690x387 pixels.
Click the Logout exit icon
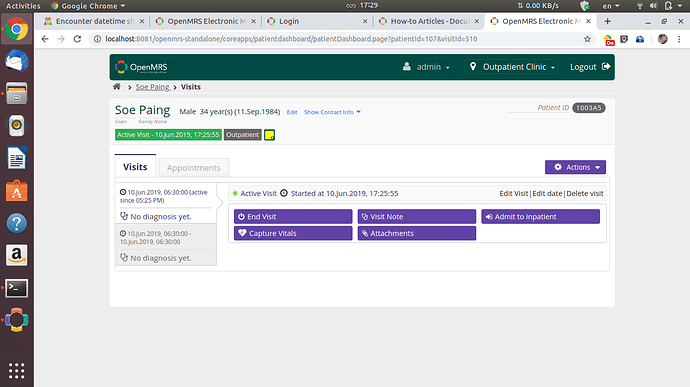(x=606, y=66)
